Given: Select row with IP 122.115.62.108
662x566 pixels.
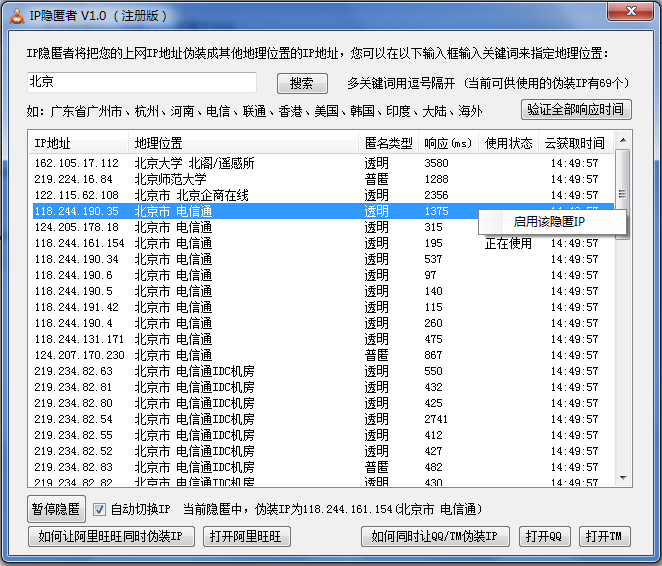Looking at the screenshot, I should 323,195.
